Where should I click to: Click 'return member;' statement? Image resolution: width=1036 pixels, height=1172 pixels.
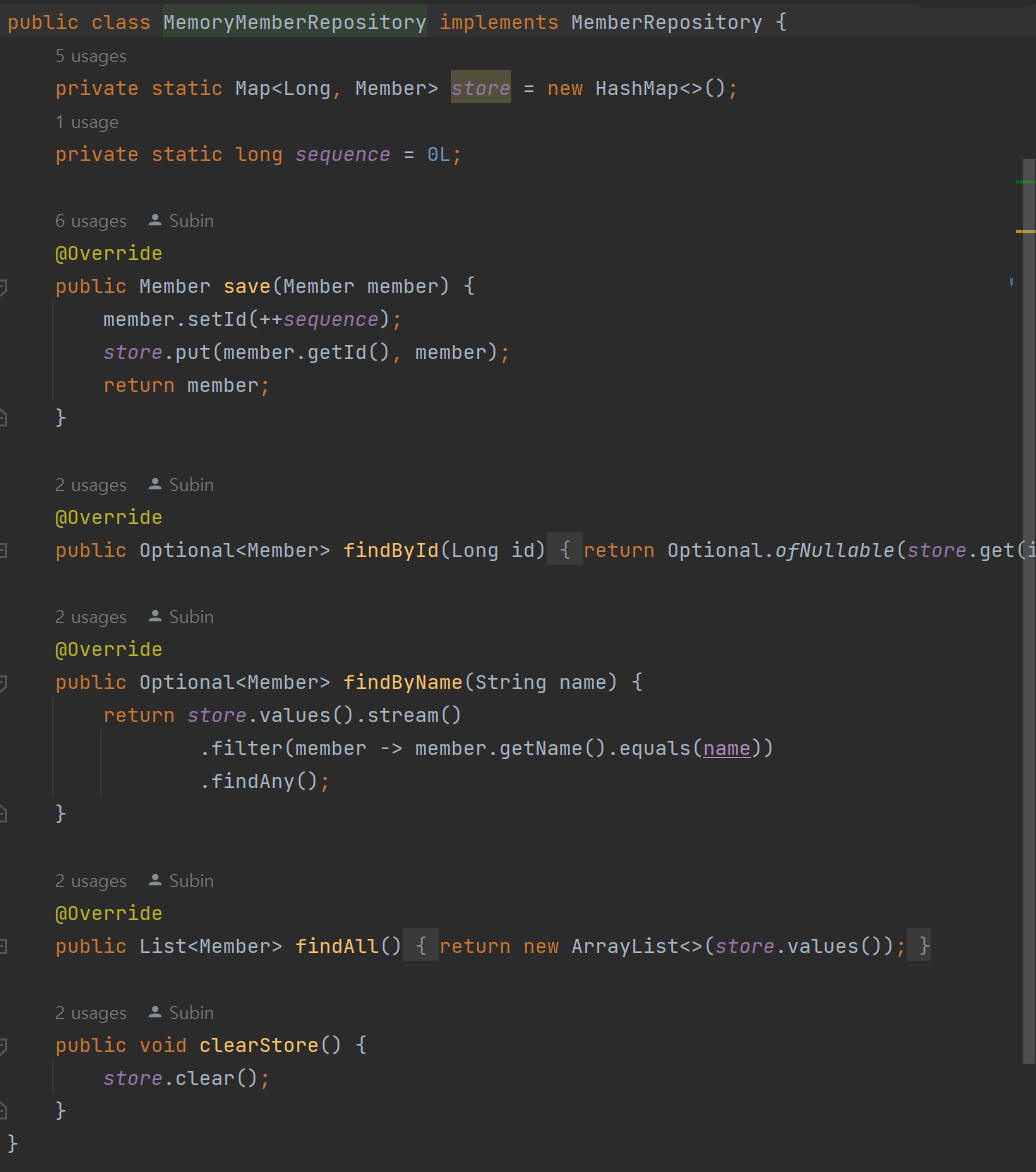point(186,385)
